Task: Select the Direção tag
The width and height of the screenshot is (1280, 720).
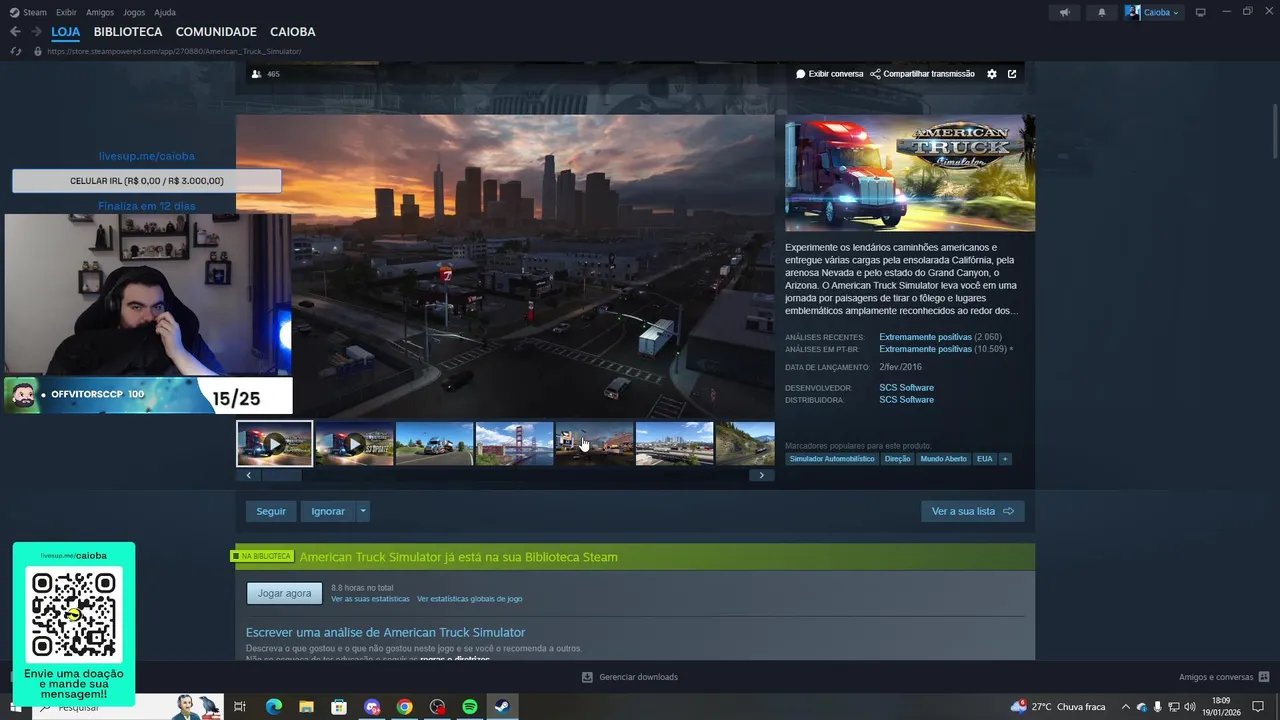Action: coord(897,459)
